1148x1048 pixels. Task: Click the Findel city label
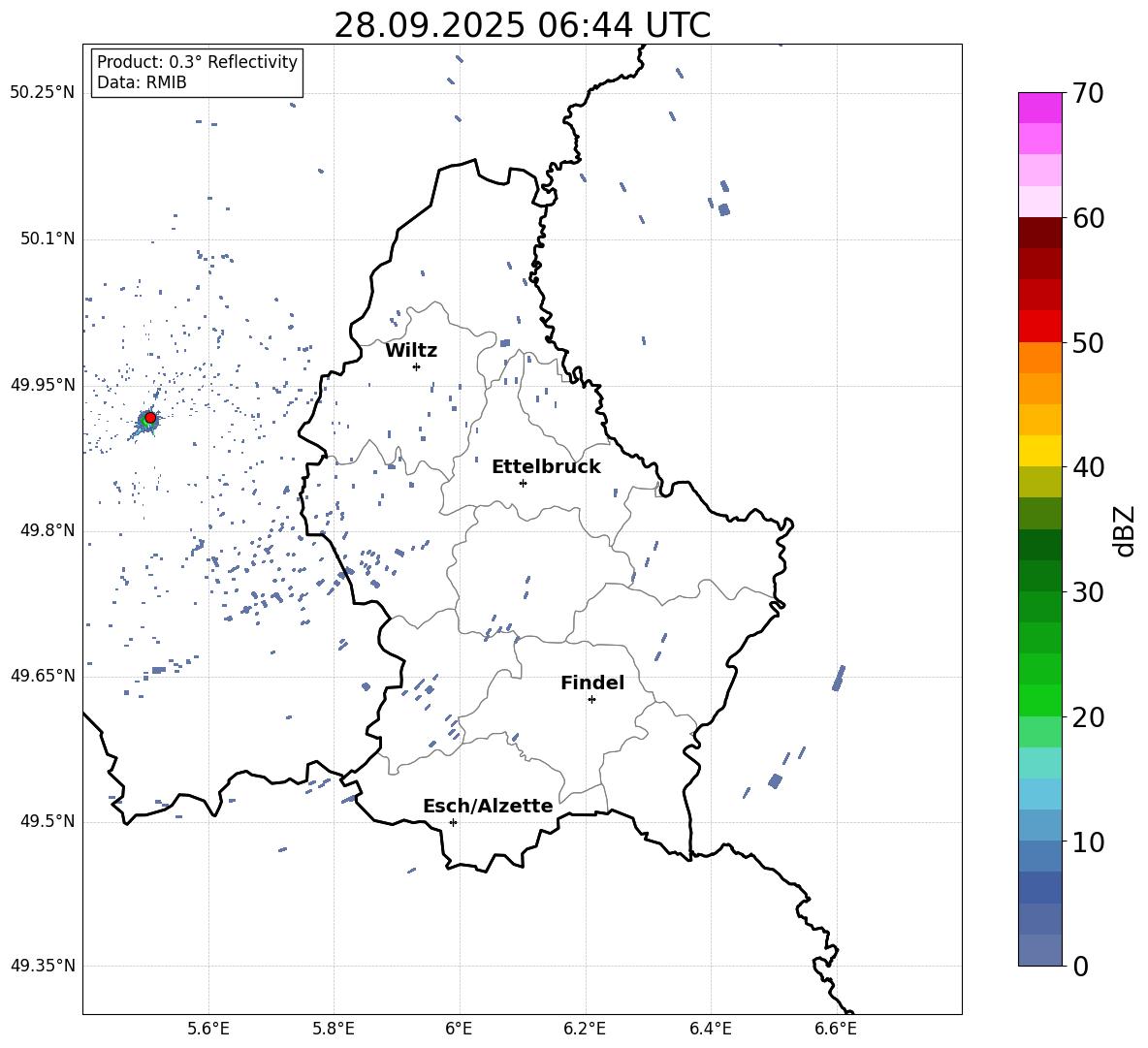click(x=592, y=683)
